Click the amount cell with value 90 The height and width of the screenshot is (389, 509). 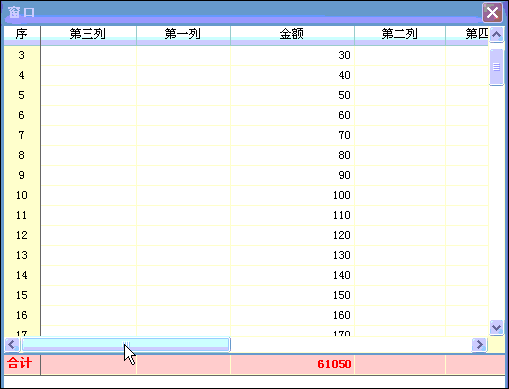pos(292,175)
